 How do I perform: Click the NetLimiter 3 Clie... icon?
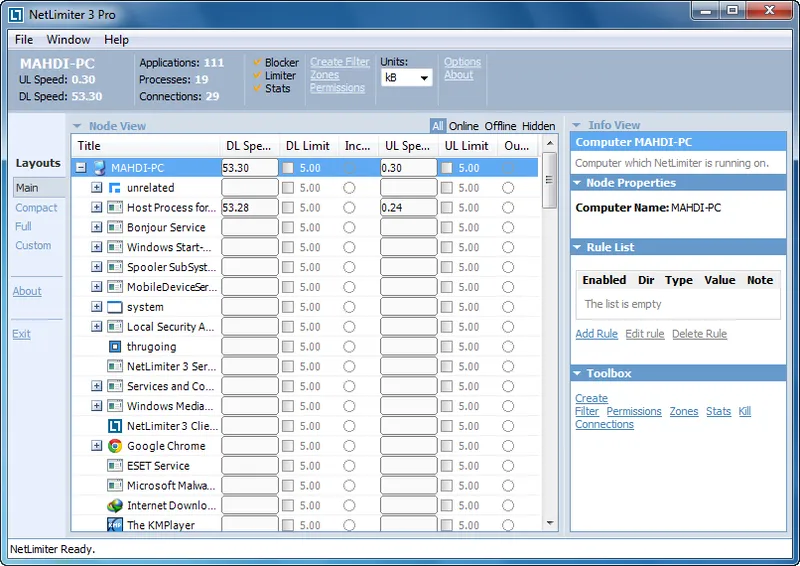(x=115, y=426)
